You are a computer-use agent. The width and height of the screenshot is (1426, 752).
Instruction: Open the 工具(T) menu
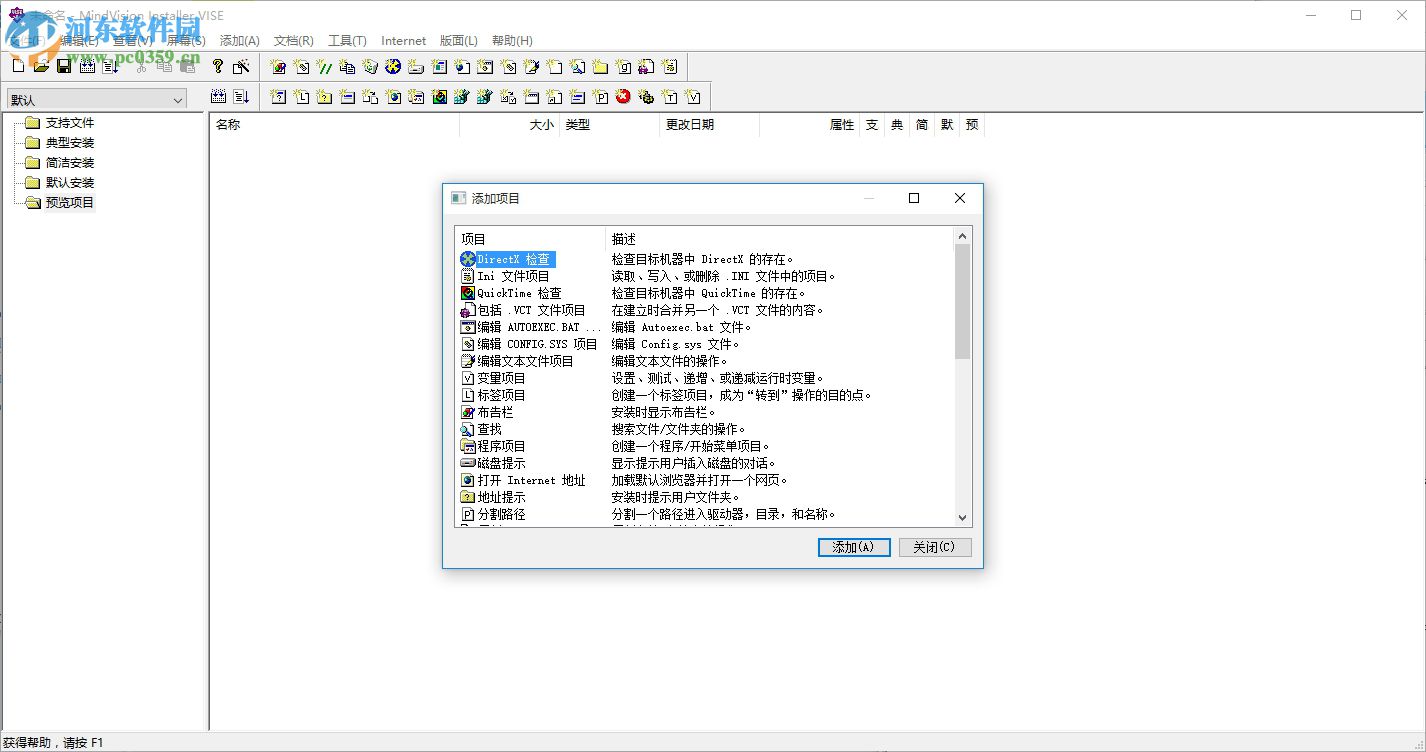[347, 41]
